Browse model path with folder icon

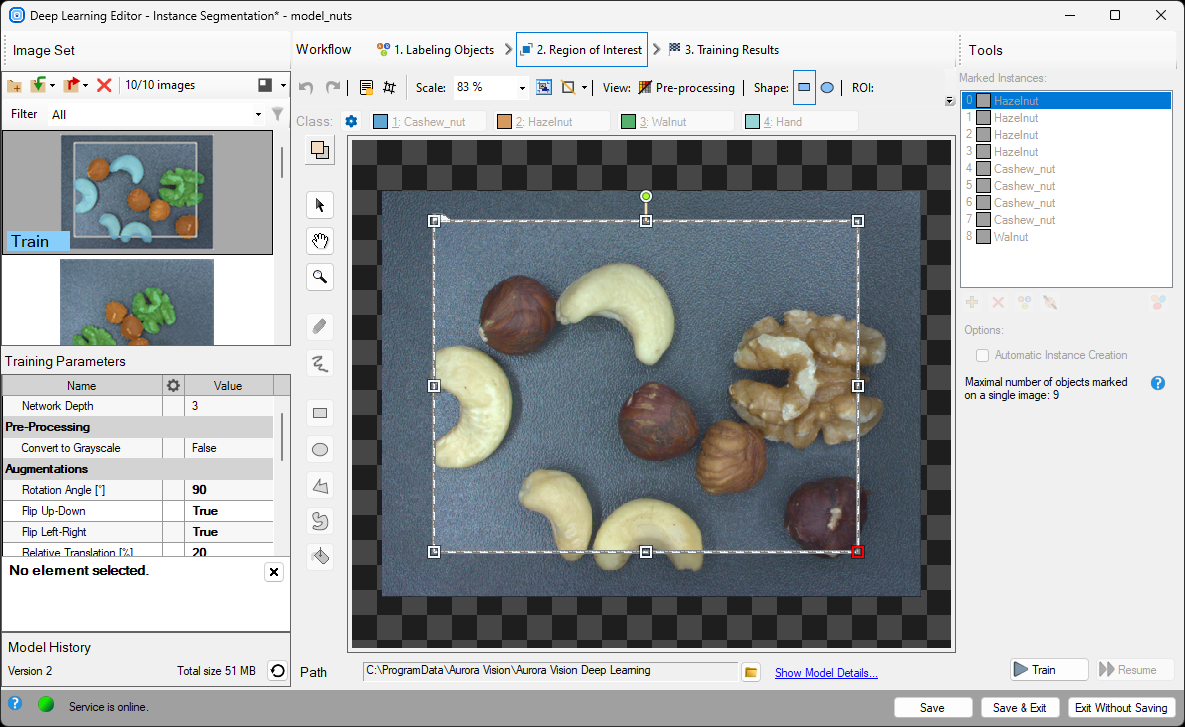[x=752, y=672]
